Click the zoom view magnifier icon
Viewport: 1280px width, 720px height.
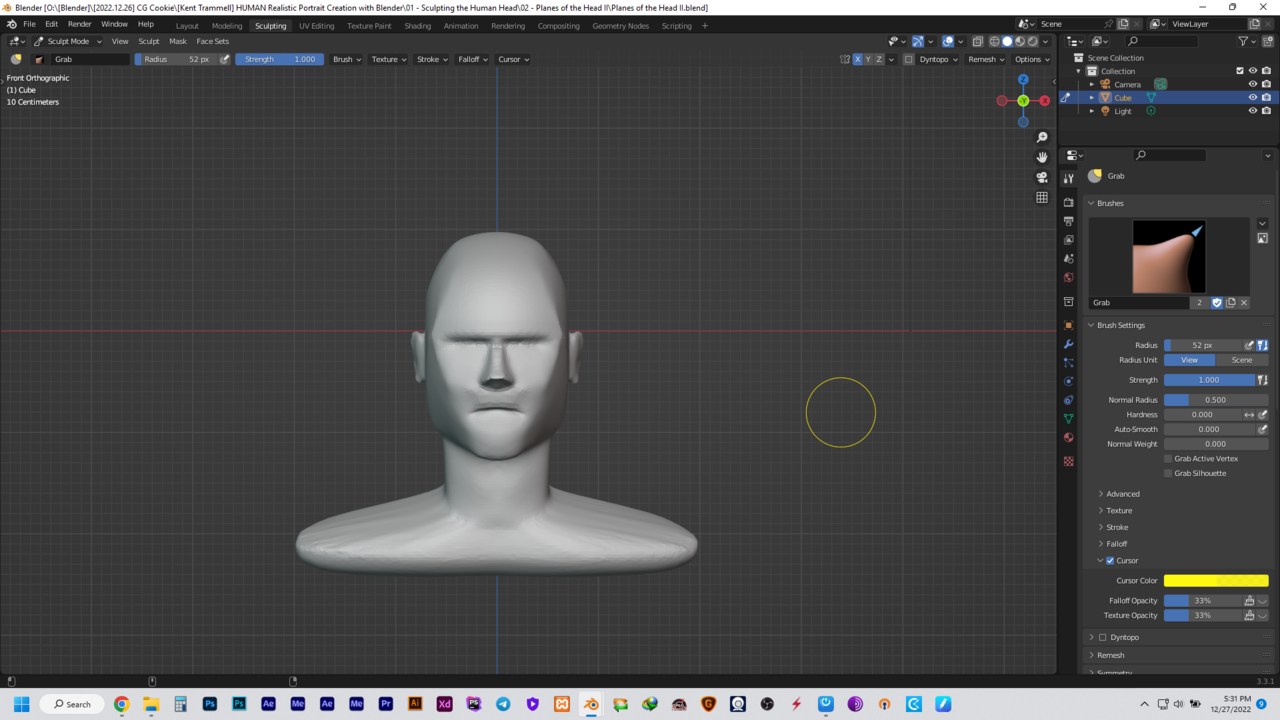tap(1042, 137)
